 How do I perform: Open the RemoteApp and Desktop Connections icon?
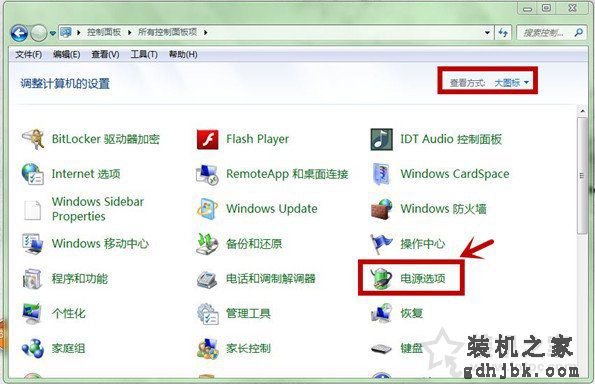(207, 174)
